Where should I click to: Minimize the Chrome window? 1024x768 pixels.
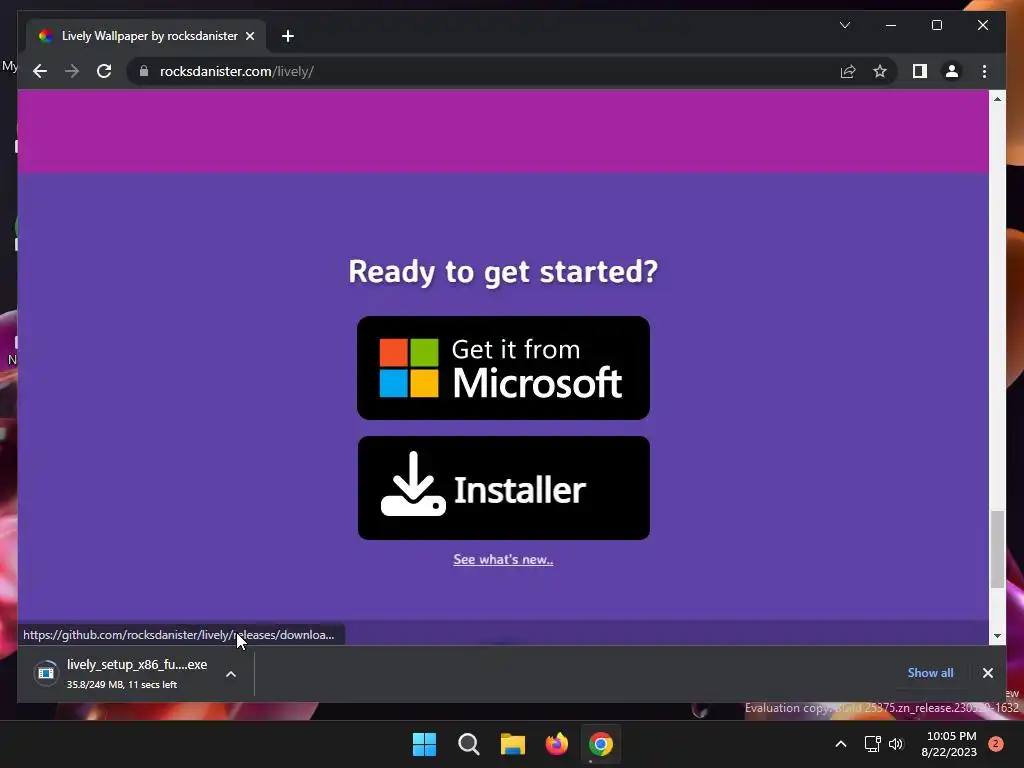(891, 25)
